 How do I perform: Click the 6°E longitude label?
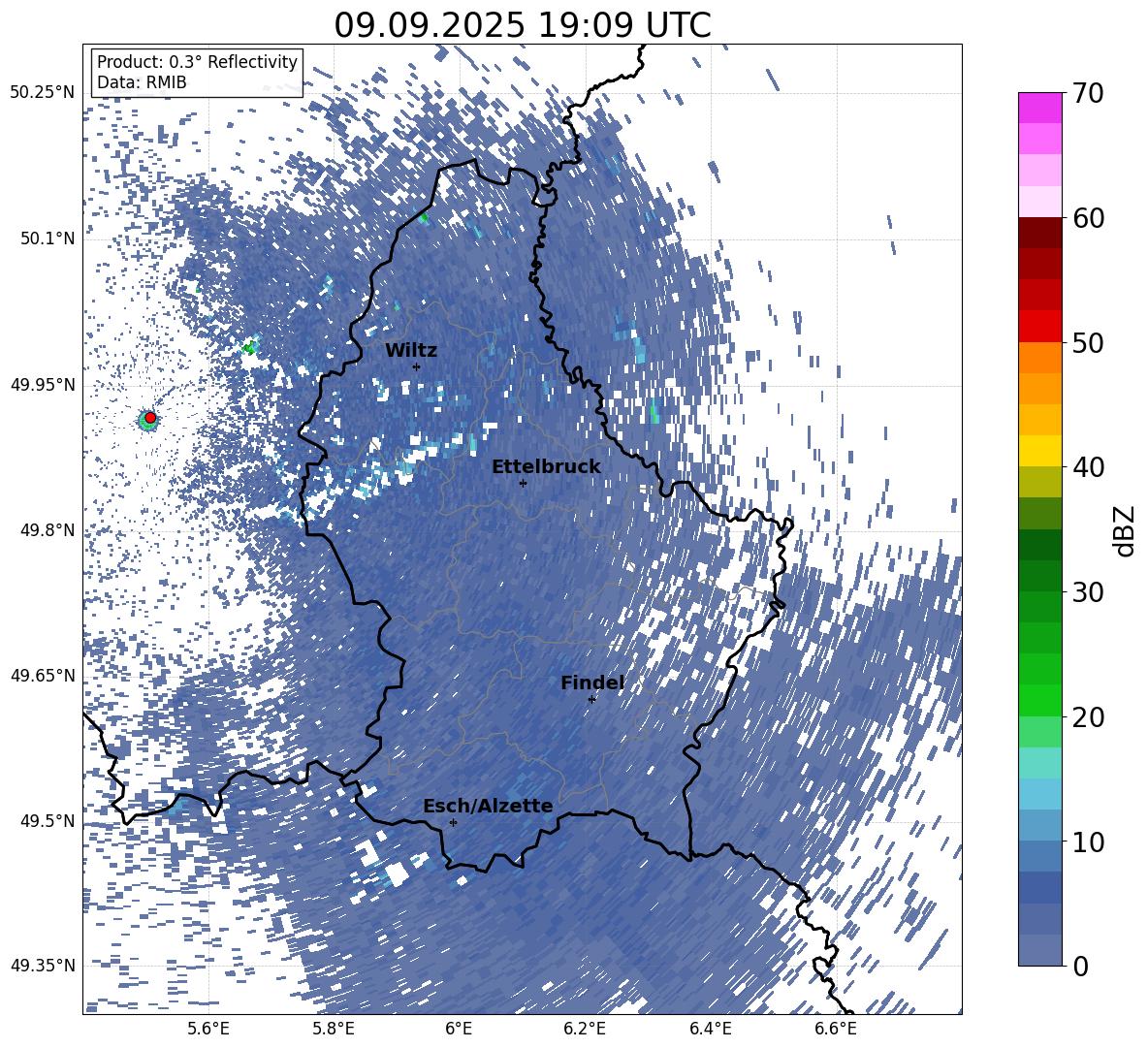pos(459,1030)
